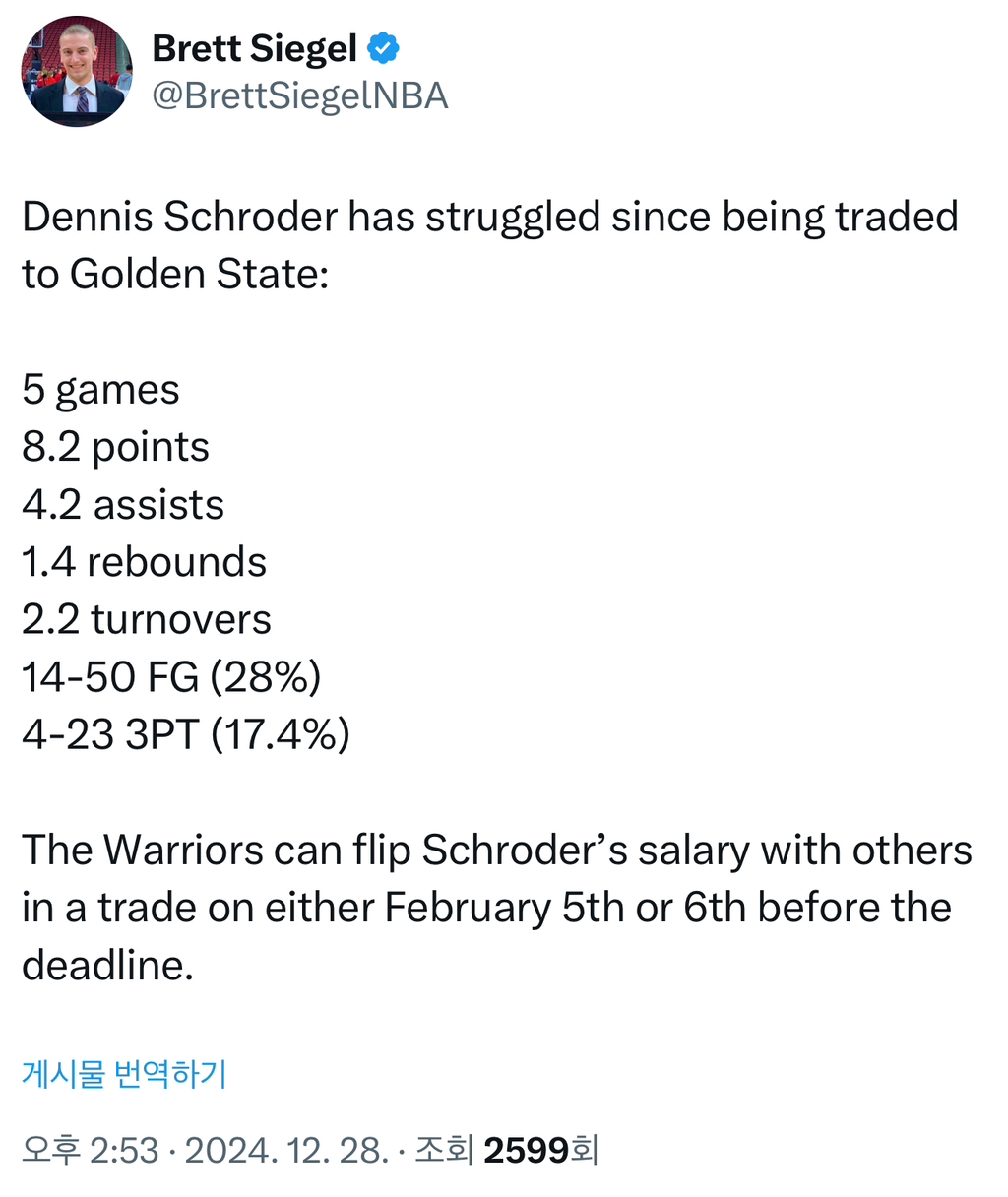Click the sentence starting with Dennis Schroder

[489, 217]
